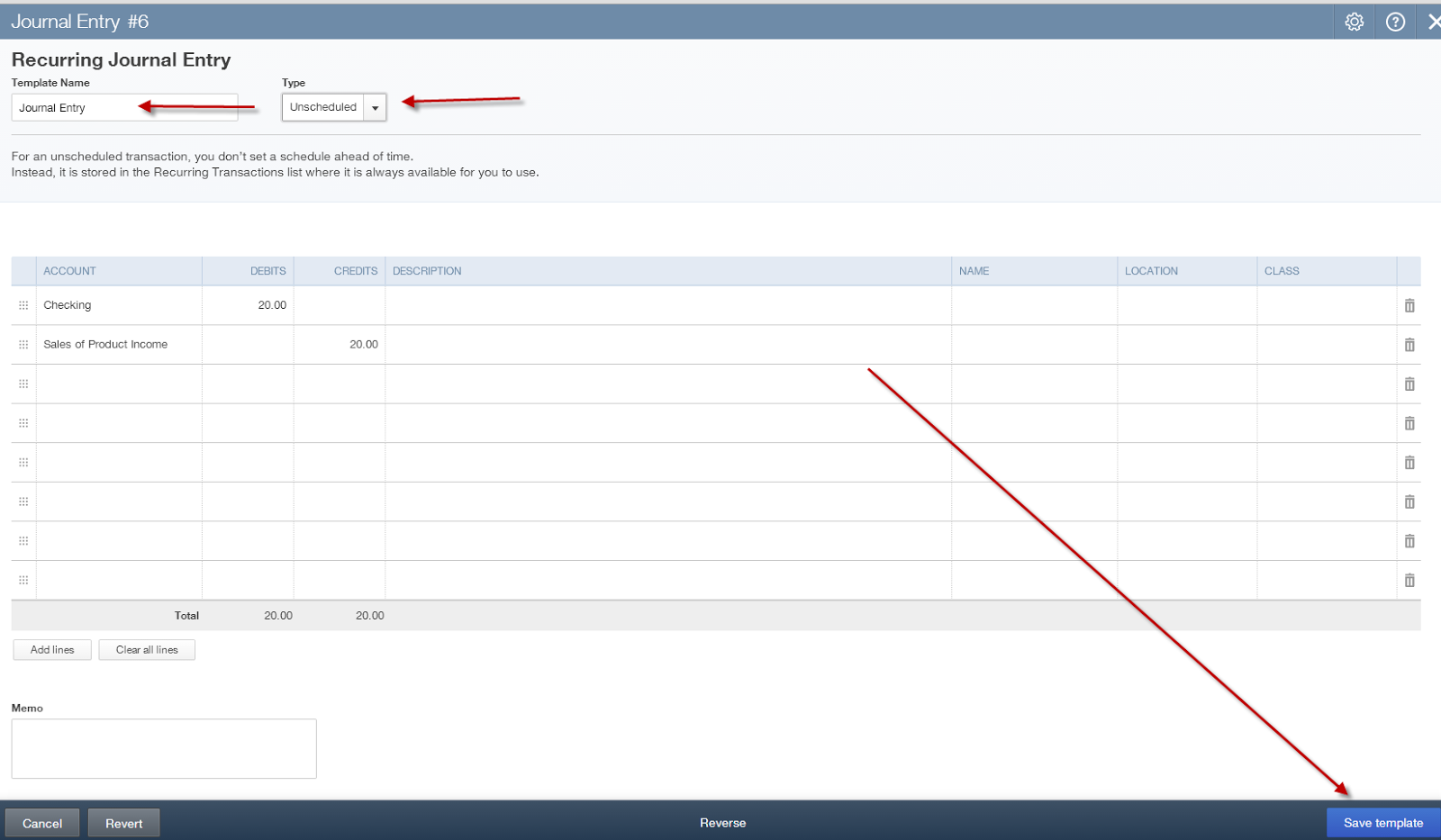Click the drag handle on the Sales row
Viewport: 1441px width, 840px height.
23,344
